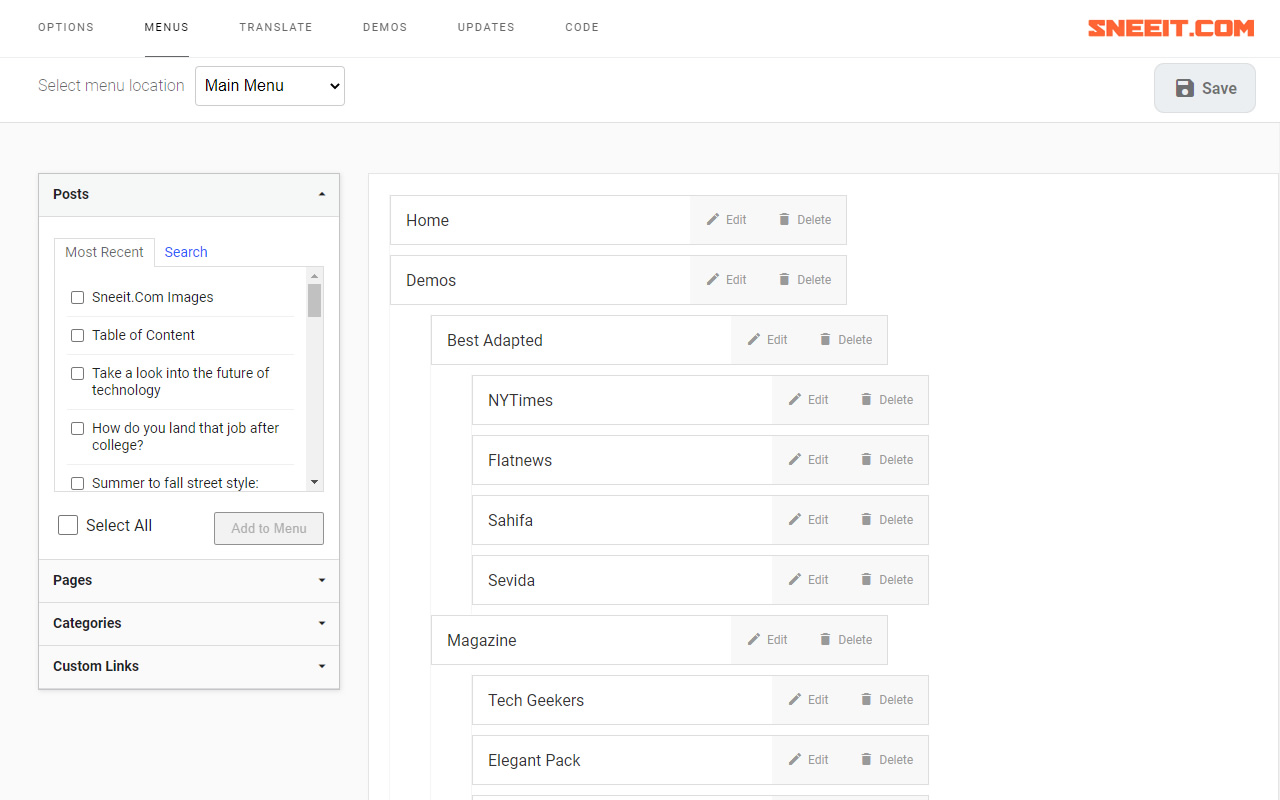The image size is (1280, 800).
Task: Collapse the Posts panel
Action: click(189, 195)
